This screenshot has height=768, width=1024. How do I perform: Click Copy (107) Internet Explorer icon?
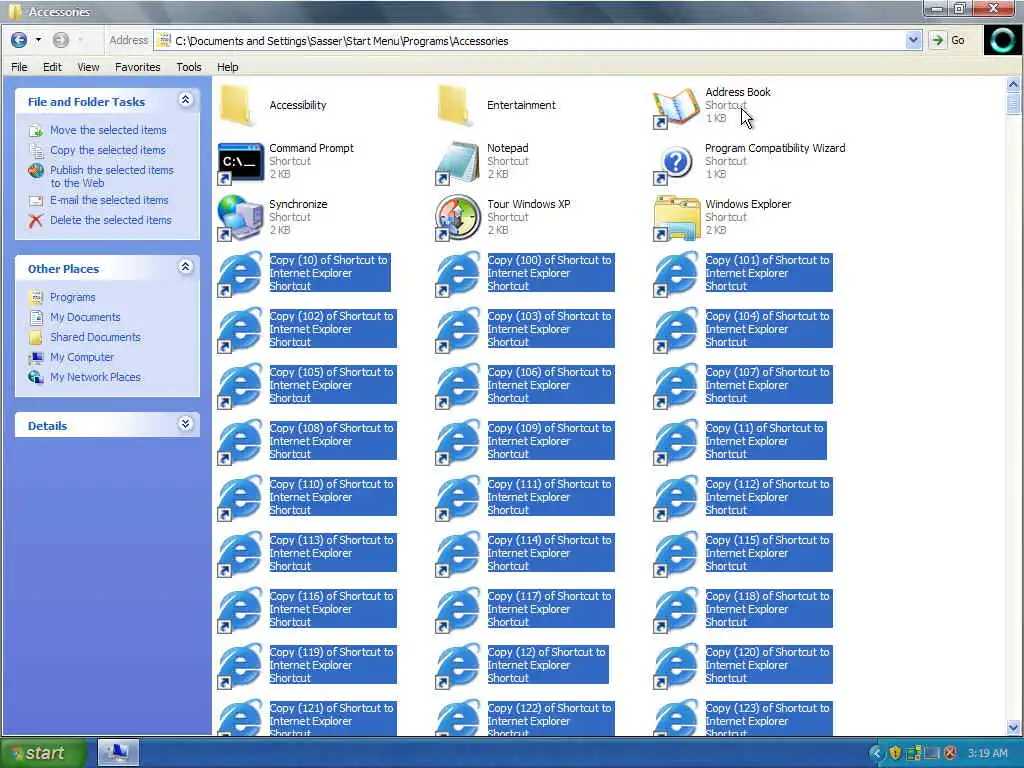676,387
